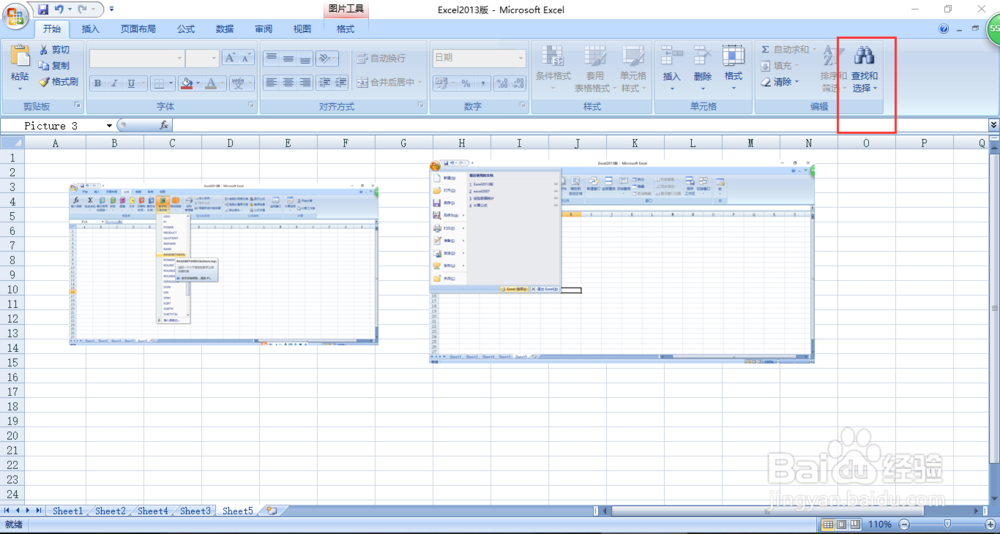Switch to the 数据 ribbon tab
The image size is (1000, 534).
224,29
